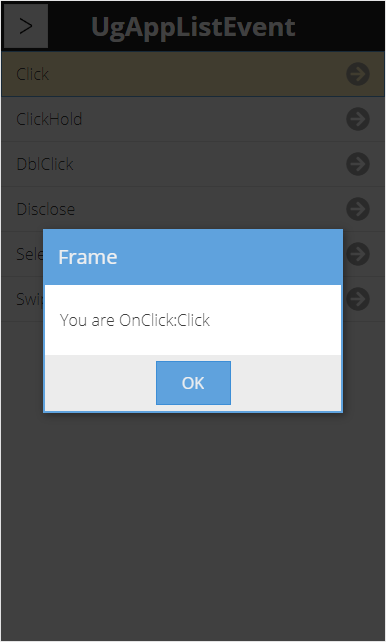Select the ClickHold list item label

tap(49, 119)
